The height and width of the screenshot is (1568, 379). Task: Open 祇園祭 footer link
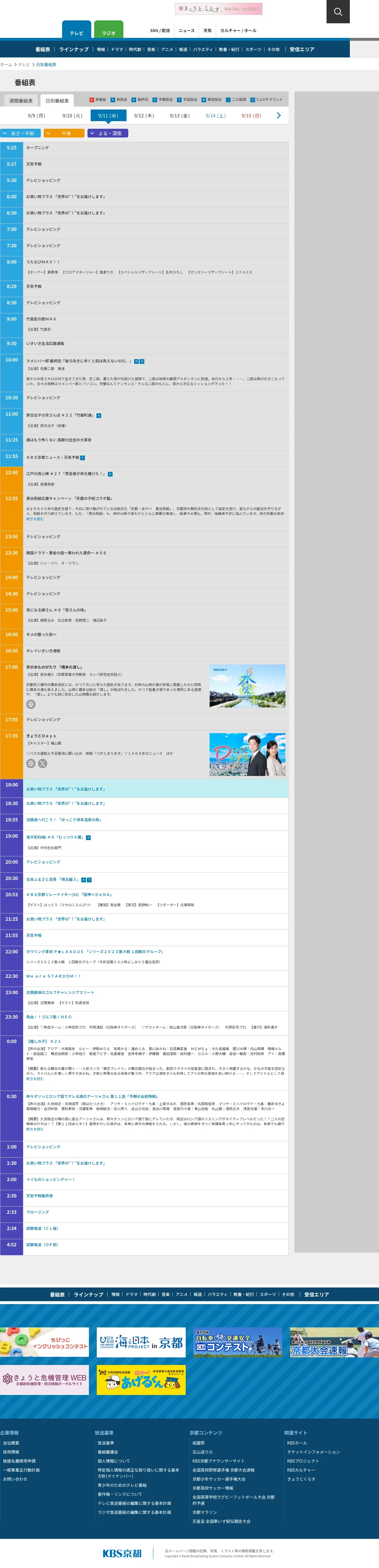pyautogui.click(x=199, y=1443)
